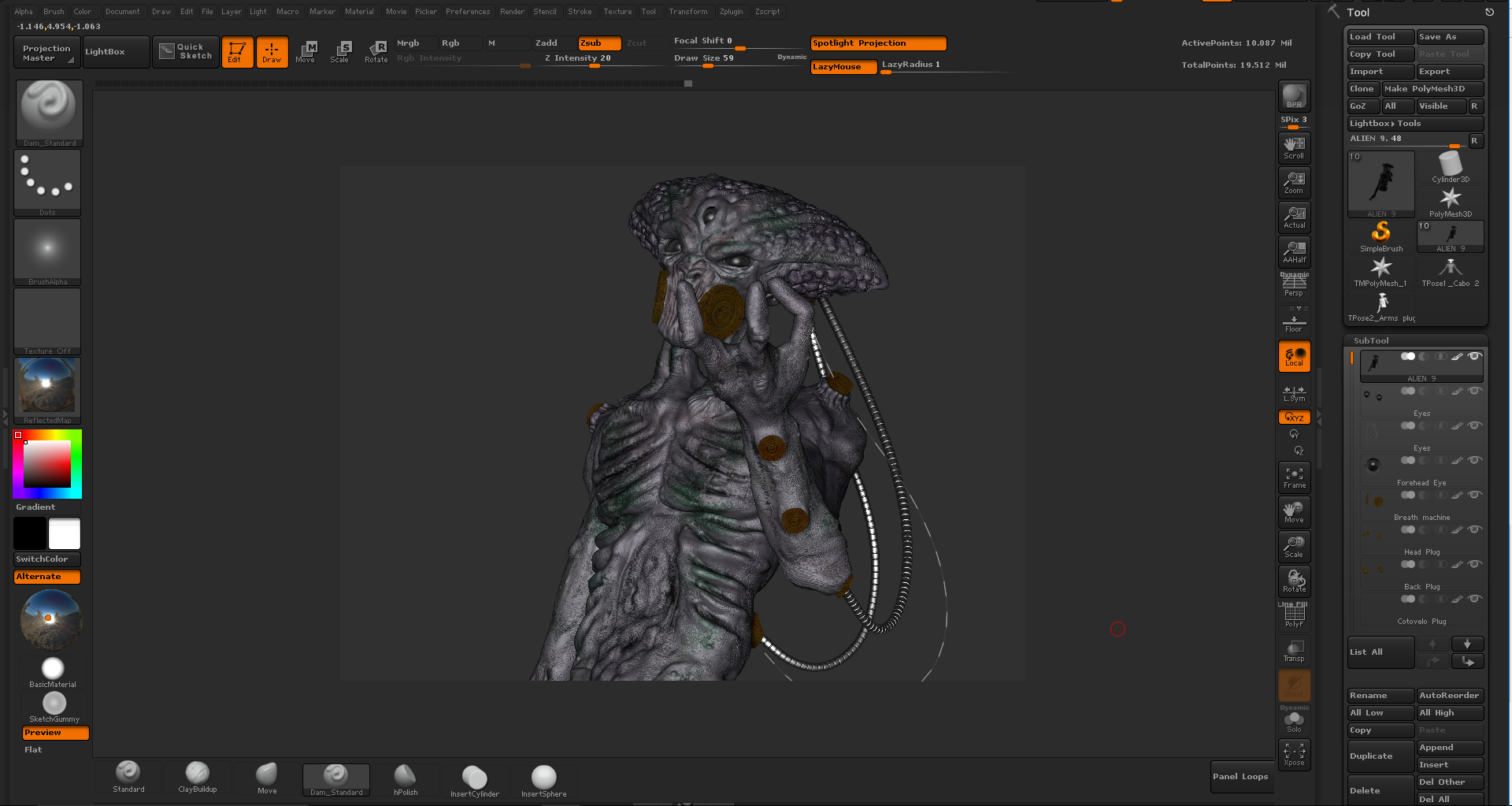
Task: Choose the Standard brush at bottom
Action: tap(128, 777)
